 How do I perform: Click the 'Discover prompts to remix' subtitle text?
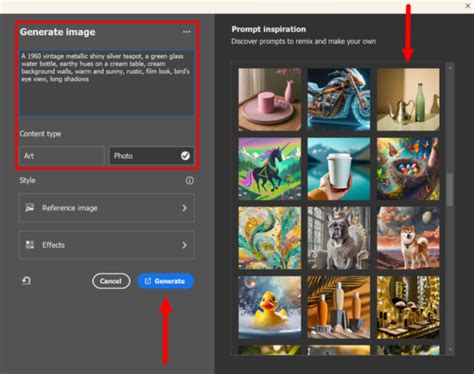click(303, 42)
